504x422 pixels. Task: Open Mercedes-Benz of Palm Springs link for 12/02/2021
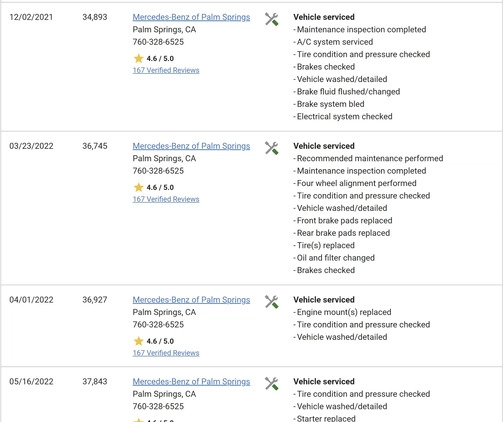(191, 17)
